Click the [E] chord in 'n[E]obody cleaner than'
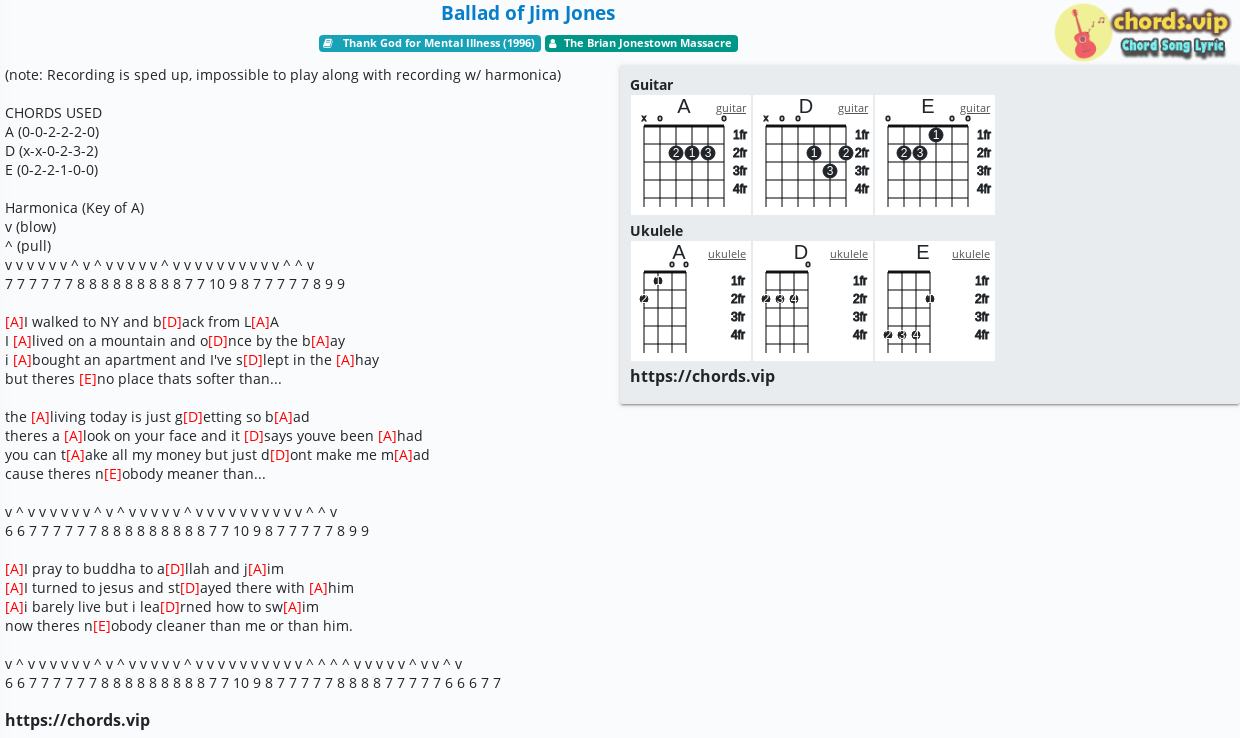The height and width of the screenshot is (738, 1240). [102, 626]
